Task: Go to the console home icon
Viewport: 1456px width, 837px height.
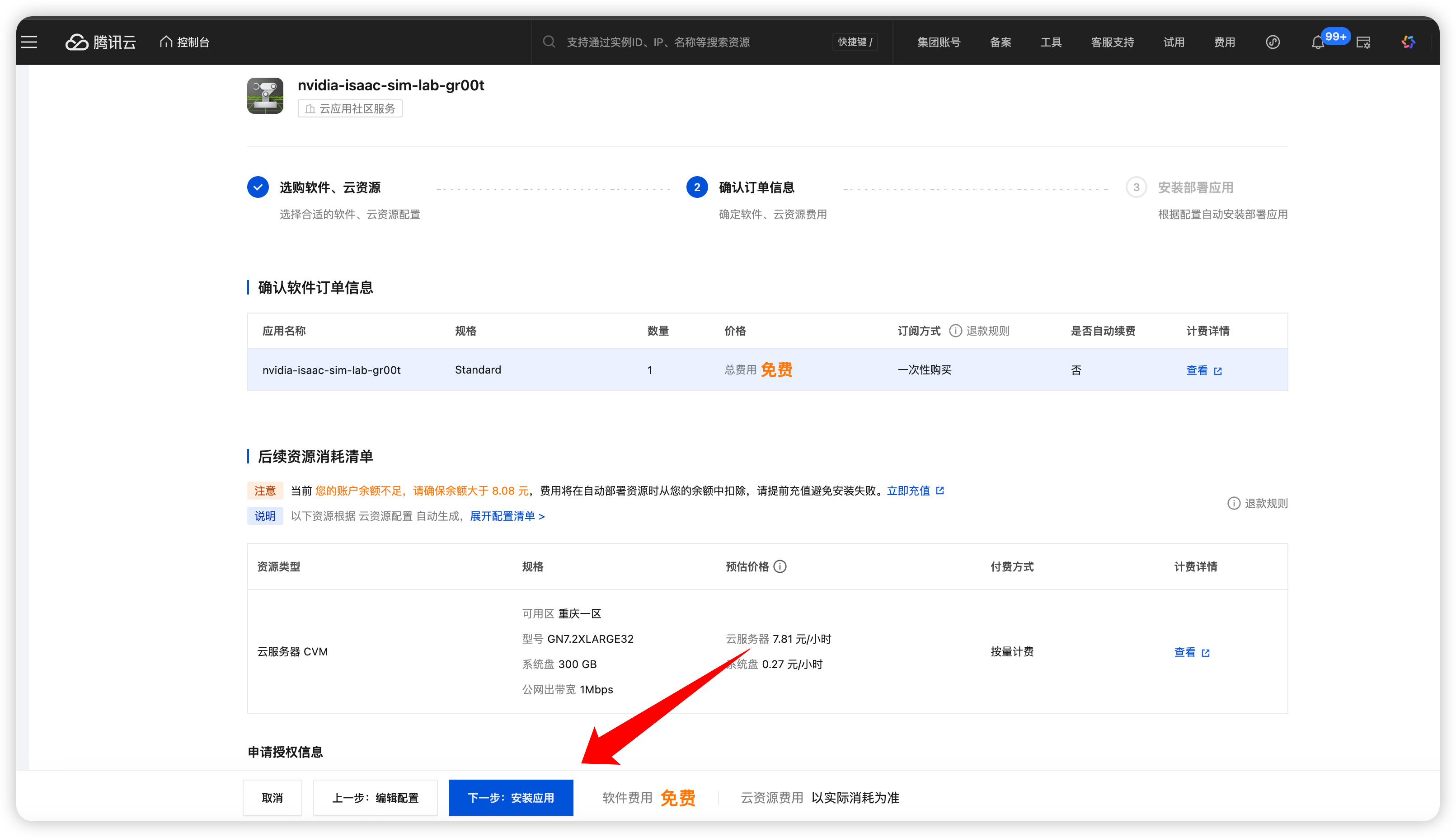Action: pos(166,42)
